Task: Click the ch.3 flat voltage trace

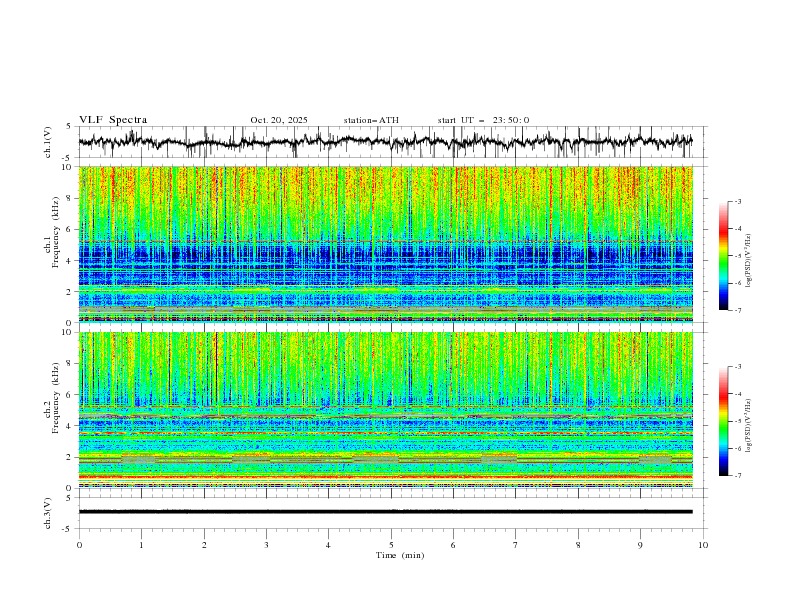Action: point(385,512)
